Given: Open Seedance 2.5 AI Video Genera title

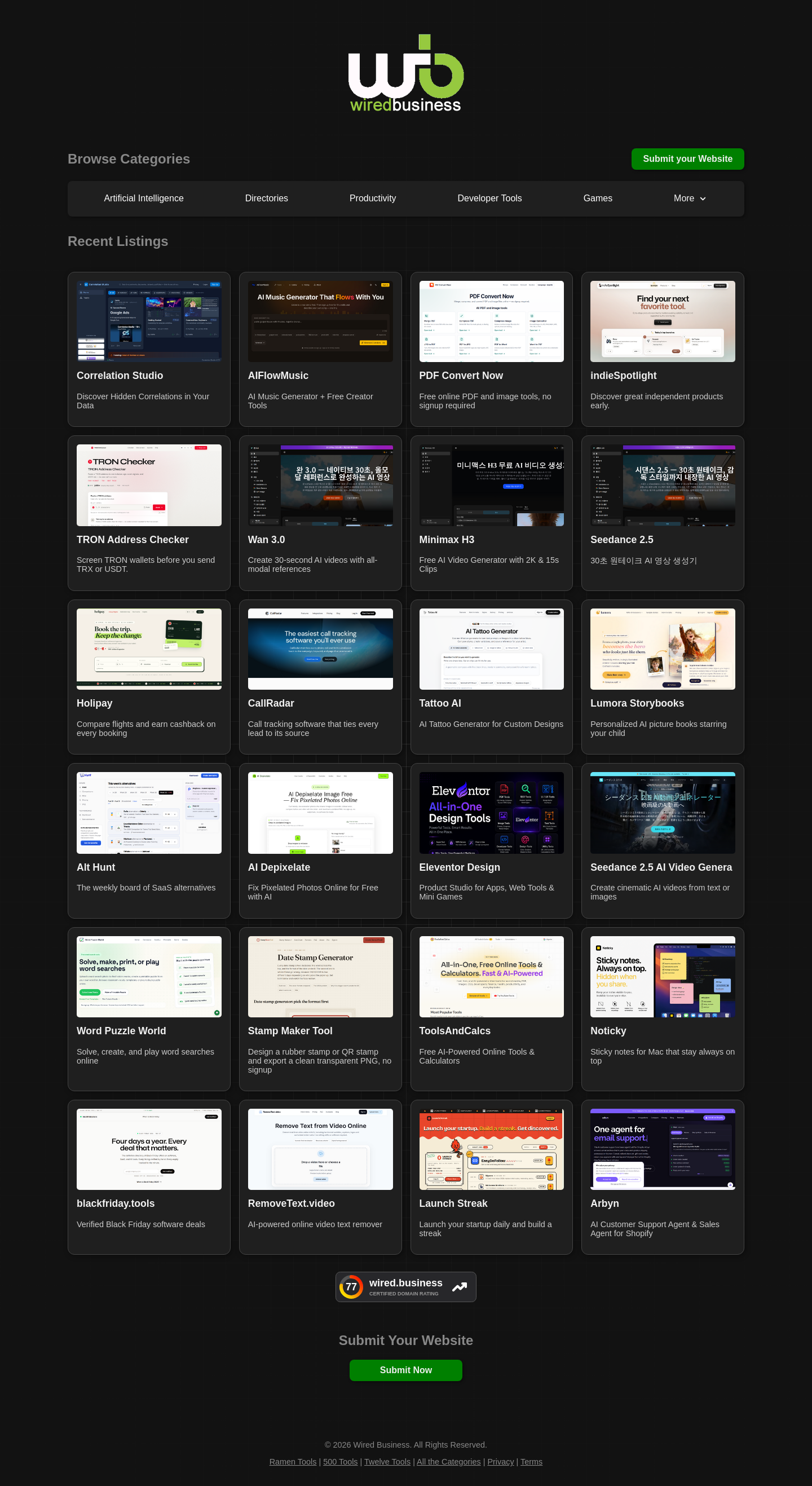Looking at the screenshot, I should point(661,867).
